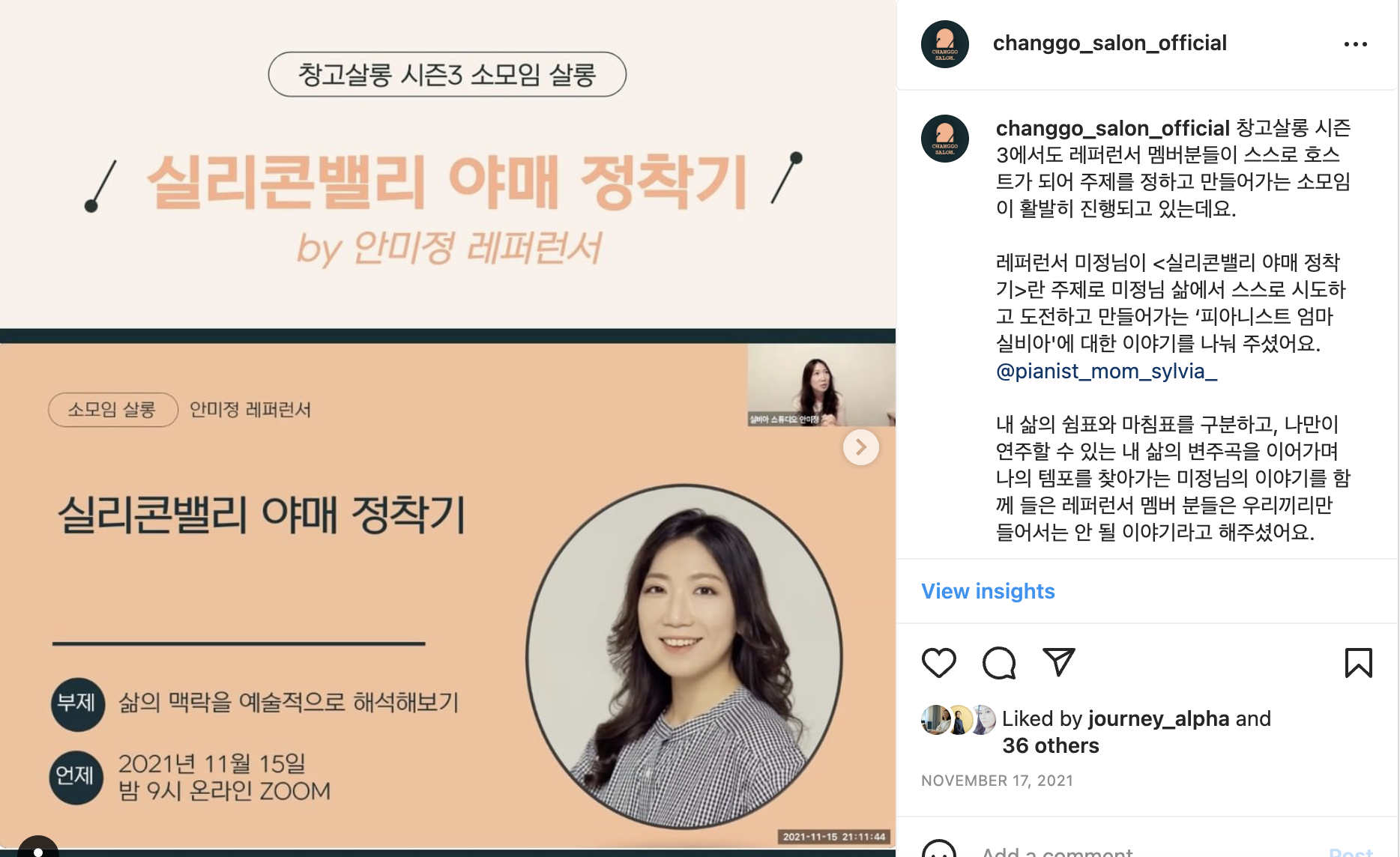Click the emoji face icon by comment box
The height and width of the screenshot is (857, 1400).
(938, 851)
